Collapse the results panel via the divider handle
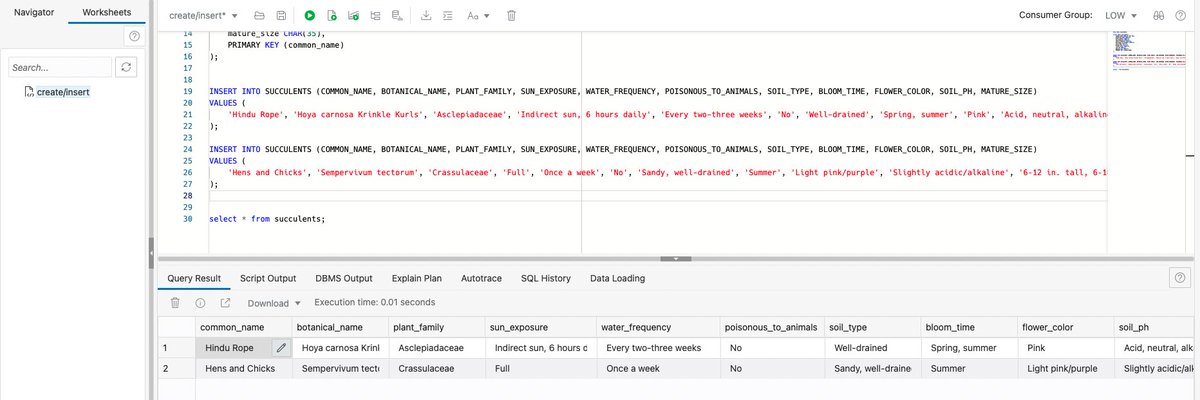1200x400 pixels. pos(677,259)
